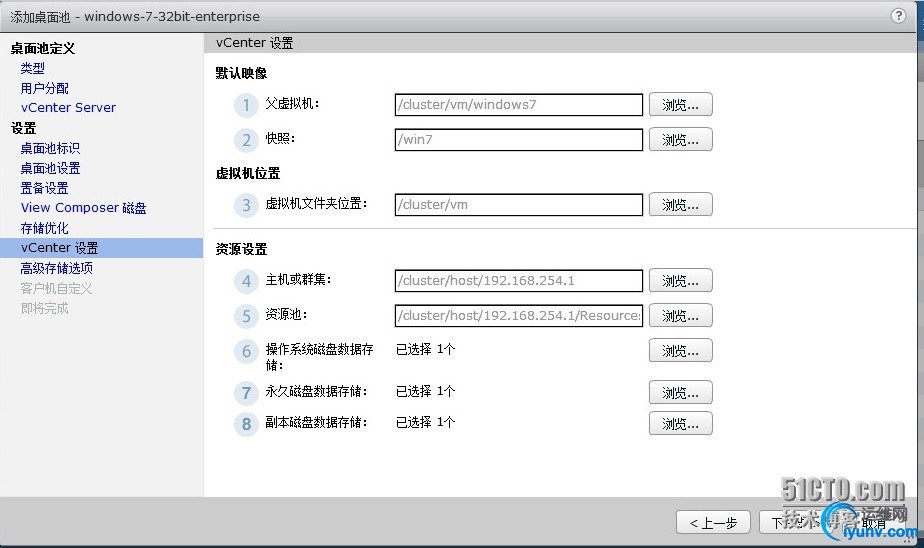This screenshot has height=548, width=924.
Task: Click the 资源设置 section heading
Action: [x=241, y=249]
